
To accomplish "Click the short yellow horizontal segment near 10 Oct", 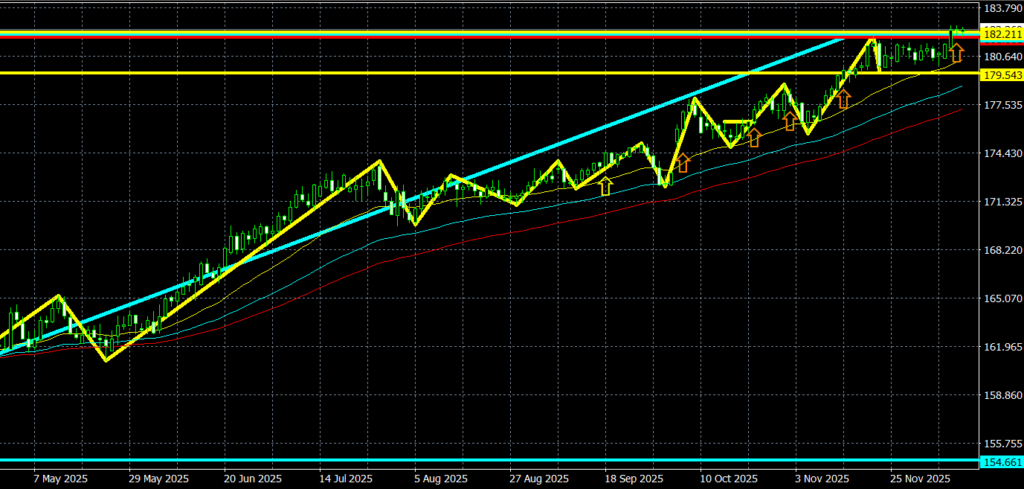I will [737, 122].
